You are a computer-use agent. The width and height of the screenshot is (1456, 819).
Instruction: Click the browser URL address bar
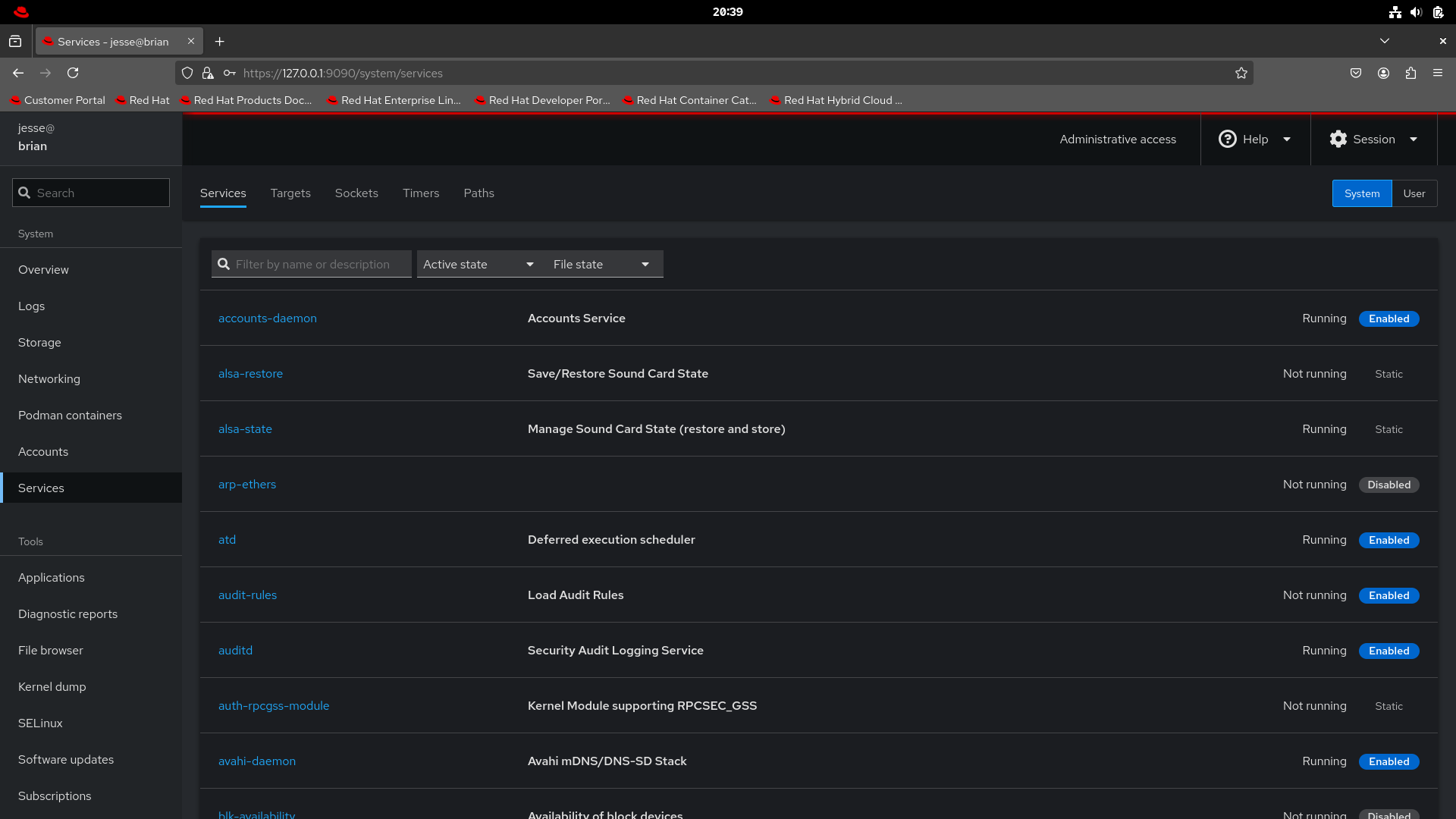(x=713, y=73)
